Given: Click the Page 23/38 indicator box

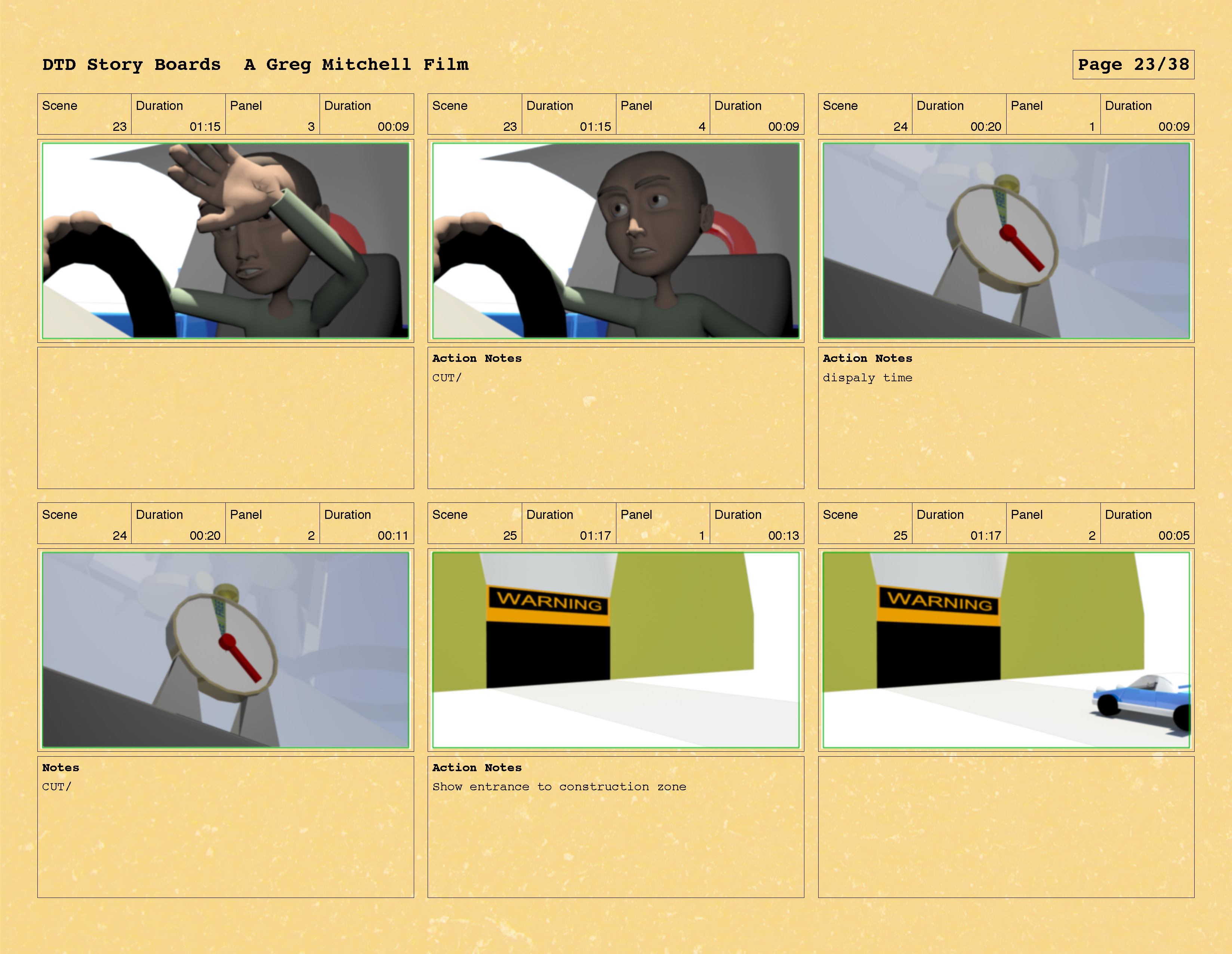Looking at the screenshot, I should (x=1133, y=65).
